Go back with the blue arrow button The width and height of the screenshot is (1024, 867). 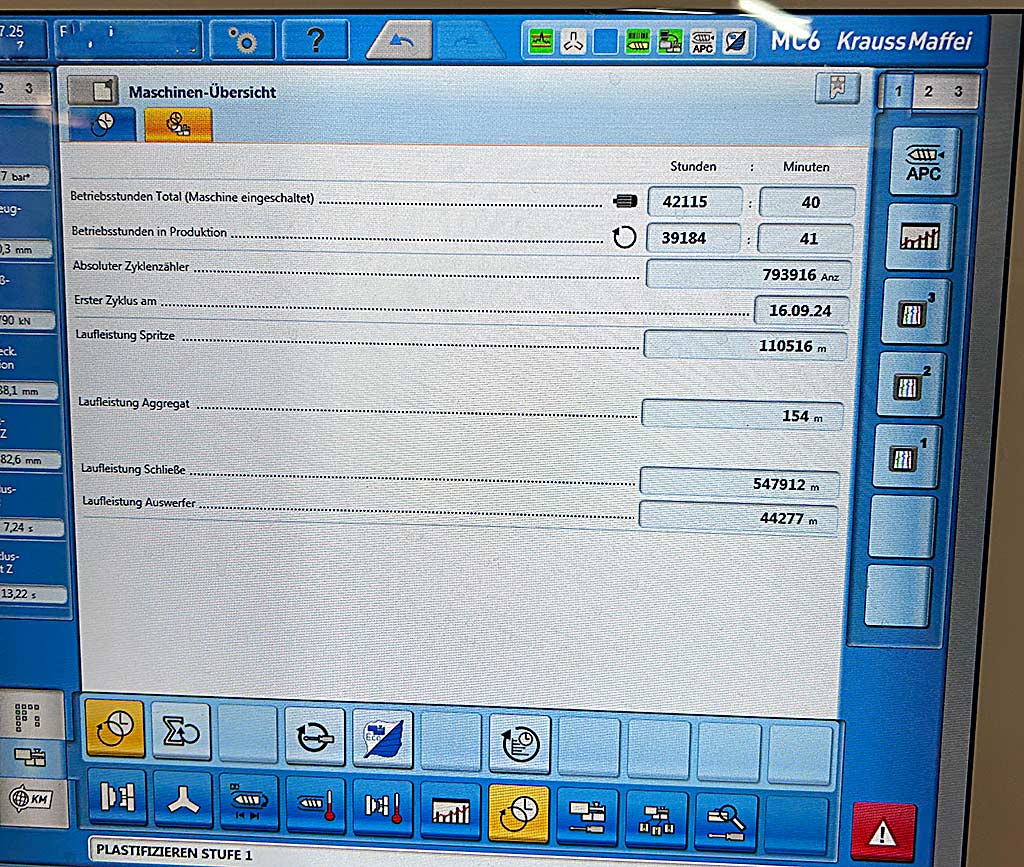point(400,40)
